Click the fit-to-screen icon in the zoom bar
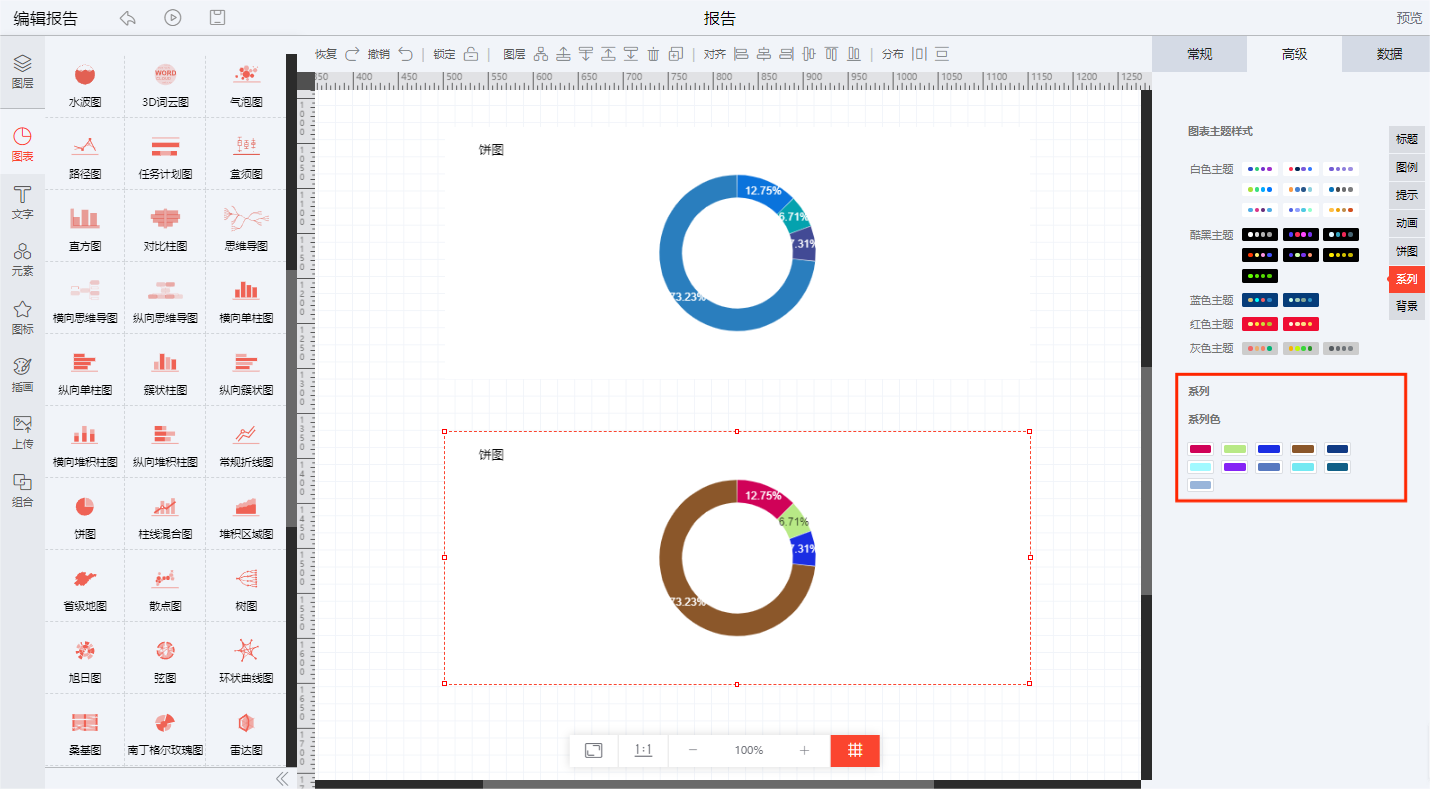 [593, 750]
